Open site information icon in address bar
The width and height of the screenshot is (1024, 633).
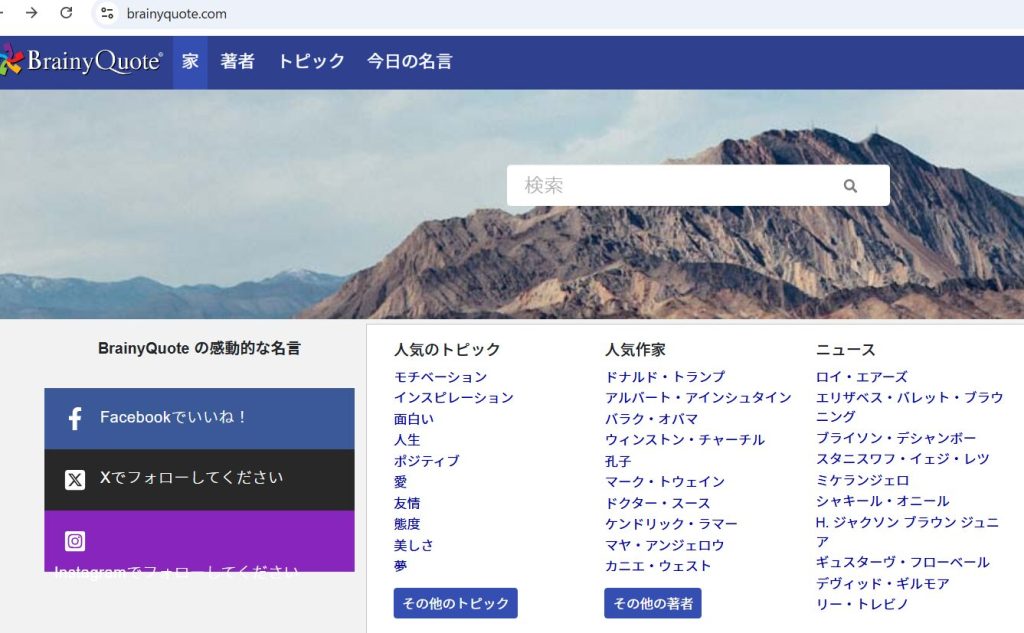107,14
